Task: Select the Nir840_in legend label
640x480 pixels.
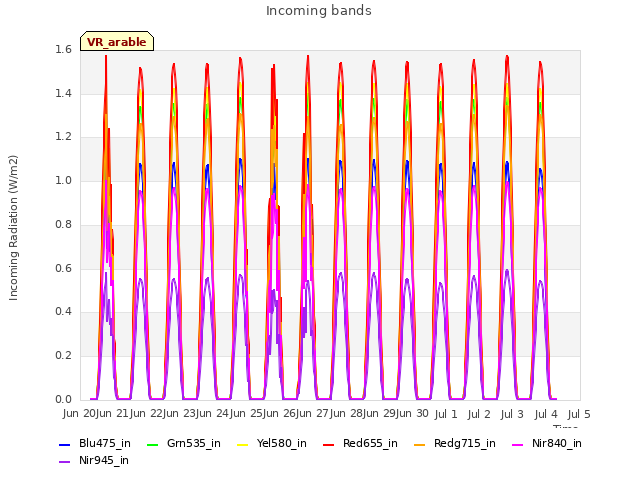Action: pos(557,444)
